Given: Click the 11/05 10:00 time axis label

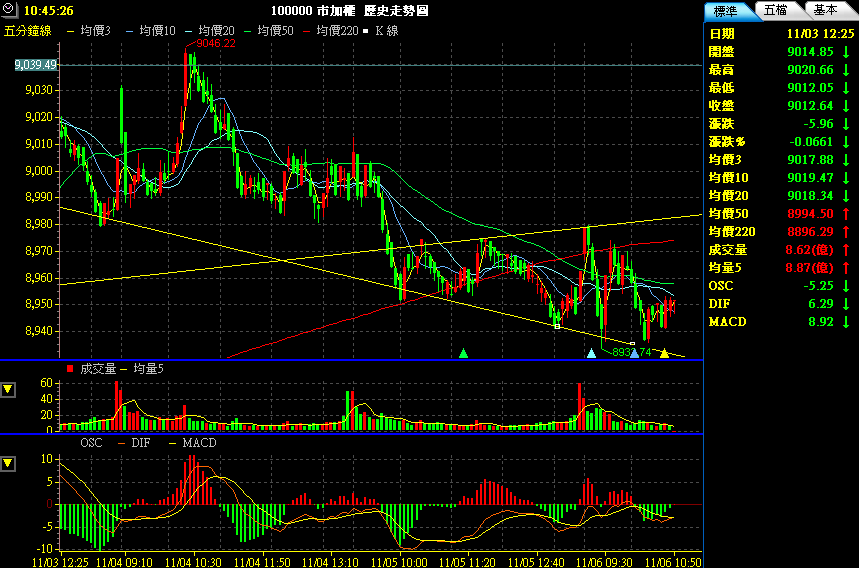Looking at the screenshot, I should (399, 562).
